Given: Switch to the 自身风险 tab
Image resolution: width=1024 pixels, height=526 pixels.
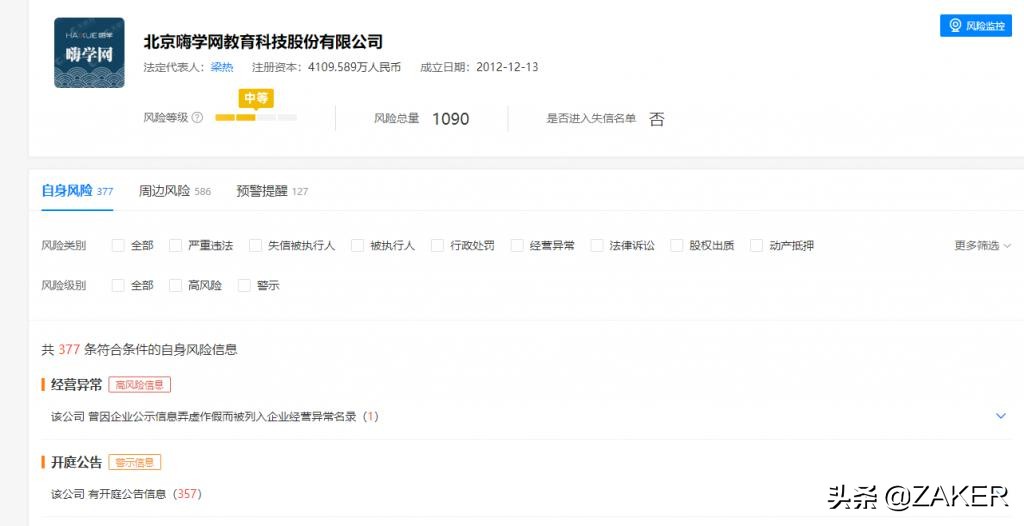Looking at the screenshot, I should point(77,191).
